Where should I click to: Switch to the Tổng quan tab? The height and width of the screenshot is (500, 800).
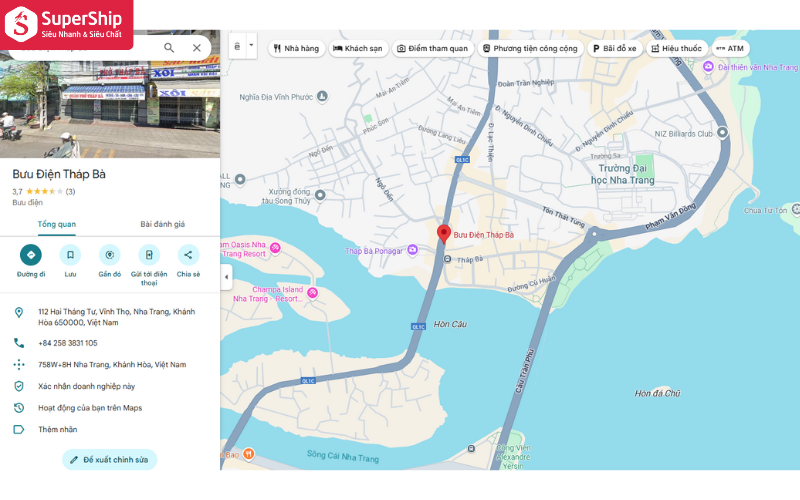(x=57, y=224)
